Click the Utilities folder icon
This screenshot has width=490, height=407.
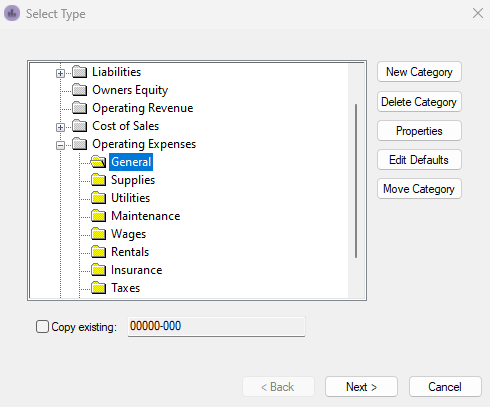[99, 198]
